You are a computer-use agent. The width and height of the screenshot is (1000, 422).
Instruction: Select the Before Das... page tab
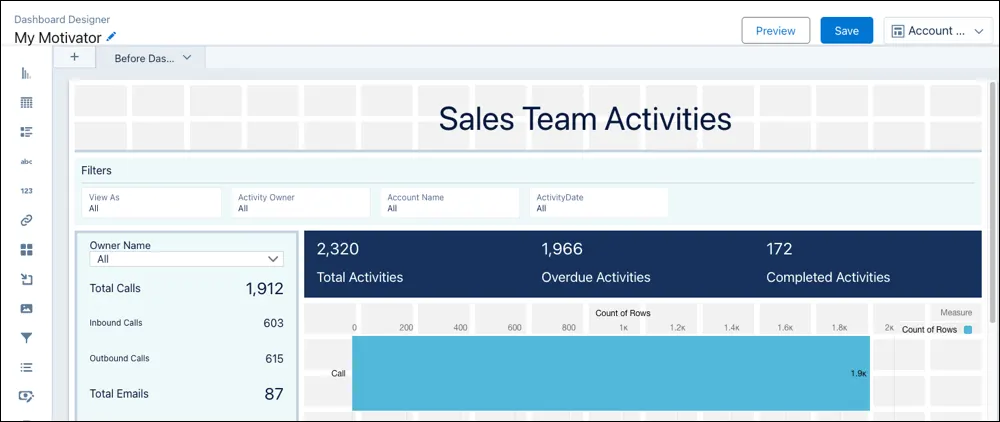[144, 58]
